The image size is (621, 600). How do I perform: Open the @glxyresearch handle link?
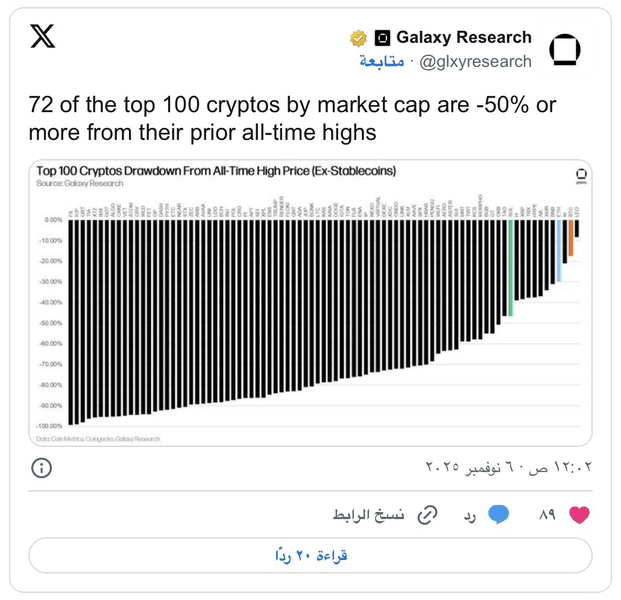pos(476,62)
